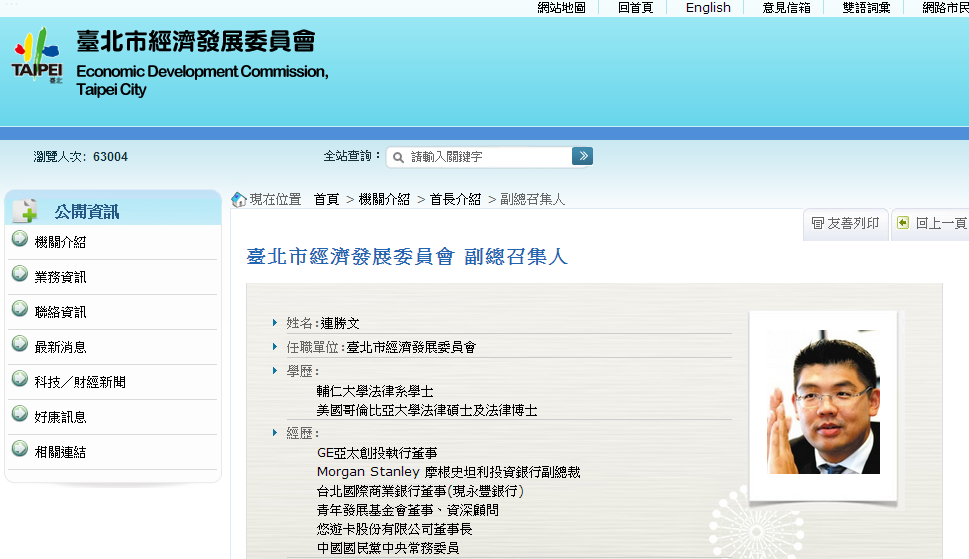Click green bullet icon next to 機關介紹
Screen dimensions: 969x559
(x=20, y=238)
